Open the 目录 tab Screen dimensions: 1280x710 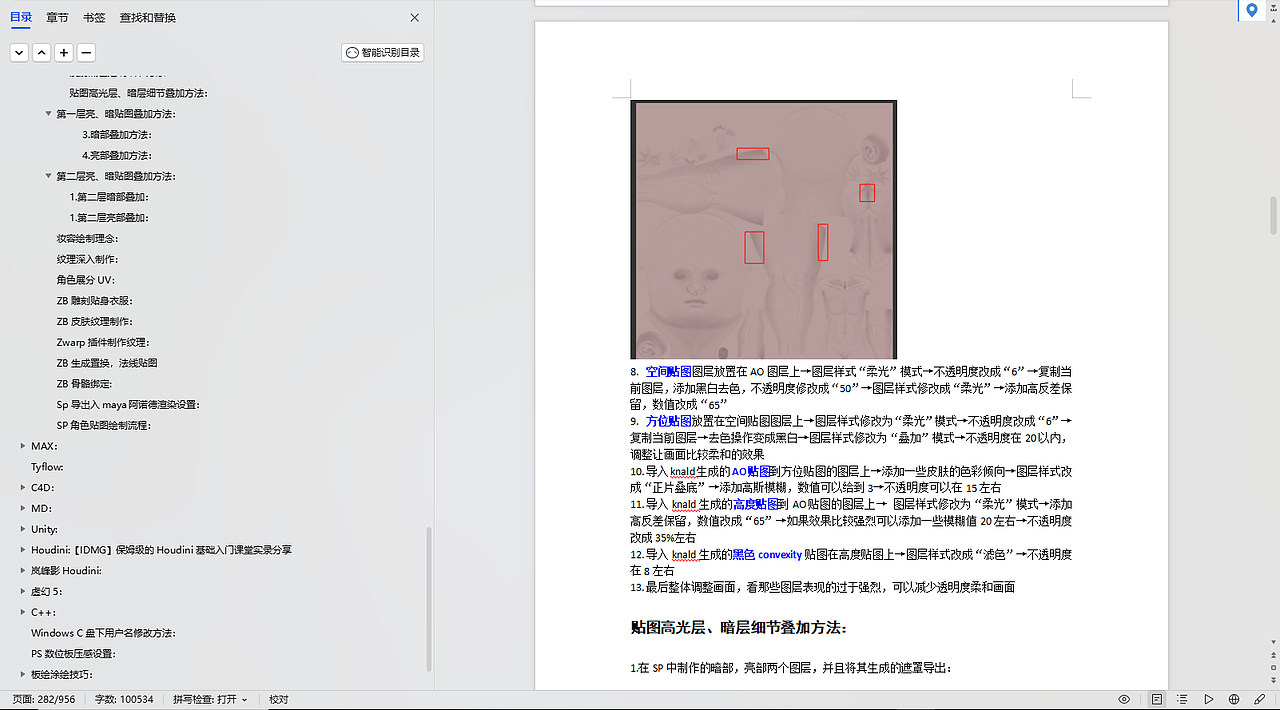tap(21, 18)
